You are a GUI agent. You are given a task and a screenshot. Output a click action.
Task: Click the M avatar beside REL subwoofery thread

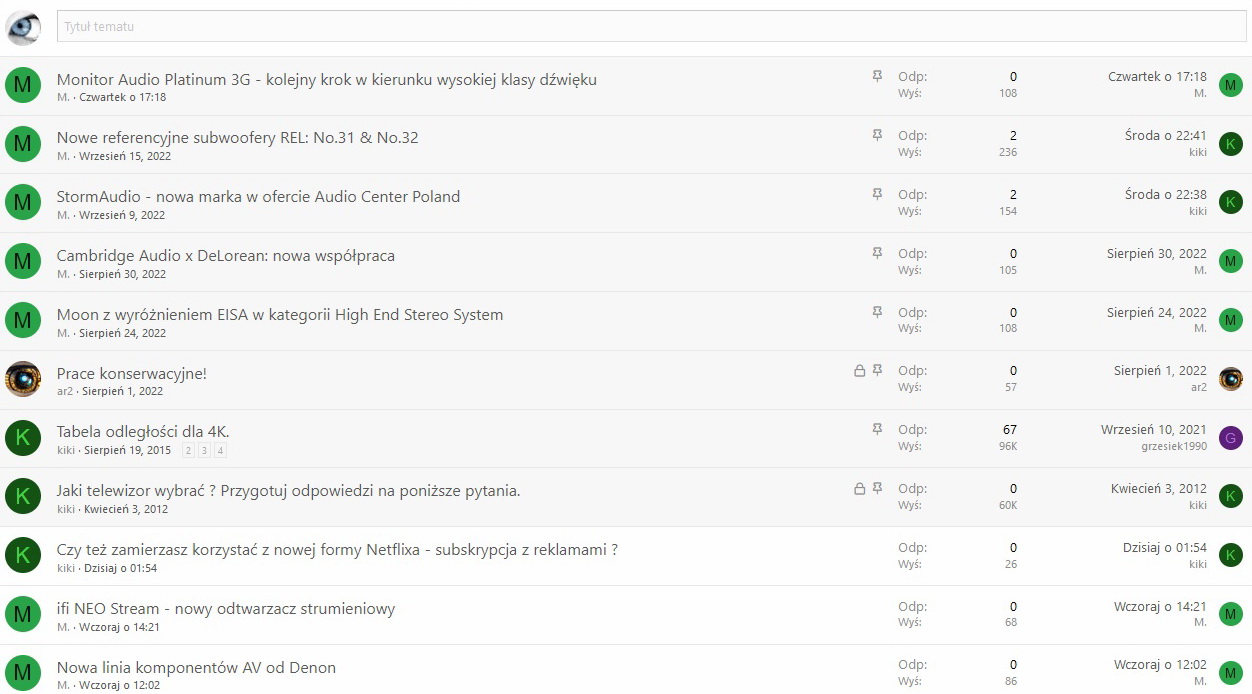click(23, 145)
